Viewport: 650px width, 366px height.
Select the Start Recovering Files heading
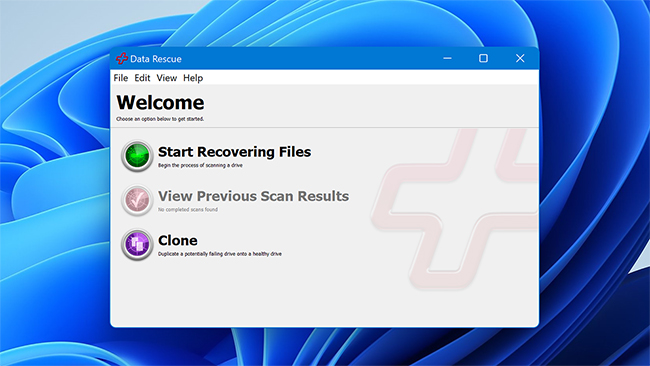[235, 152]
